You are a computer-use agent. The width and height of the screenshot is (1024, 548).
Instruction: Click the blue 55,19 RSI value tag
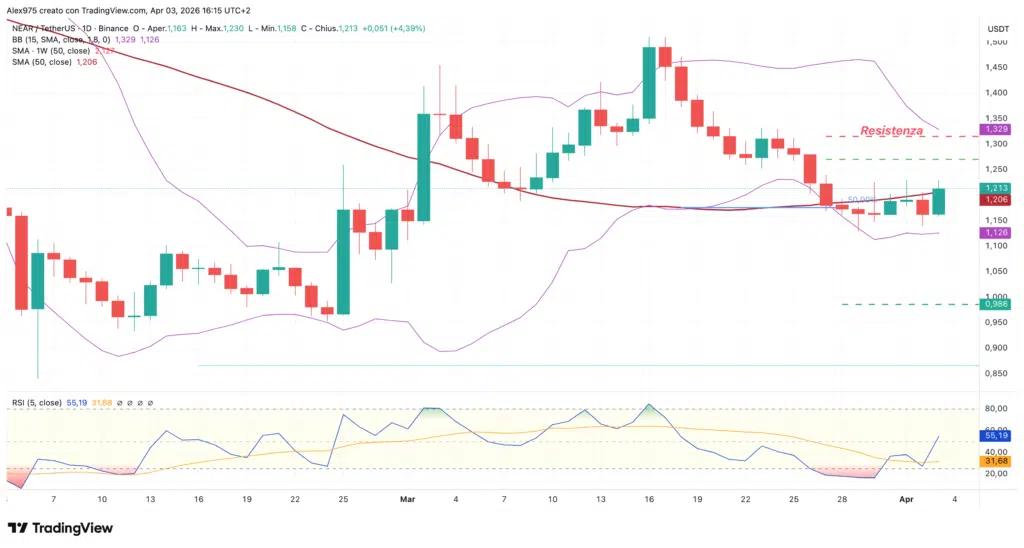click(x=995, y=436)
